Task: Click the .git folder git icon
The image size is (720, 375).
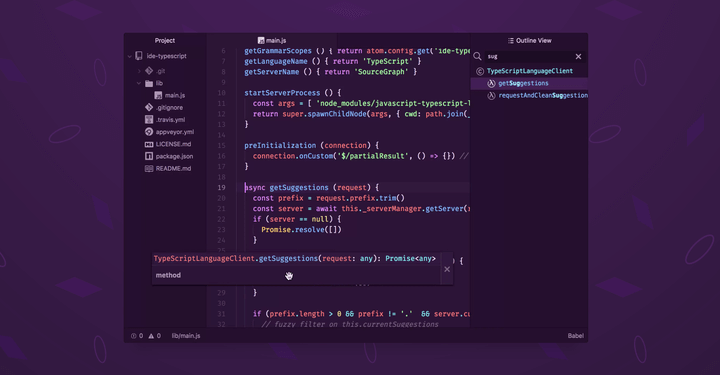Action: [x=149, y=71]
